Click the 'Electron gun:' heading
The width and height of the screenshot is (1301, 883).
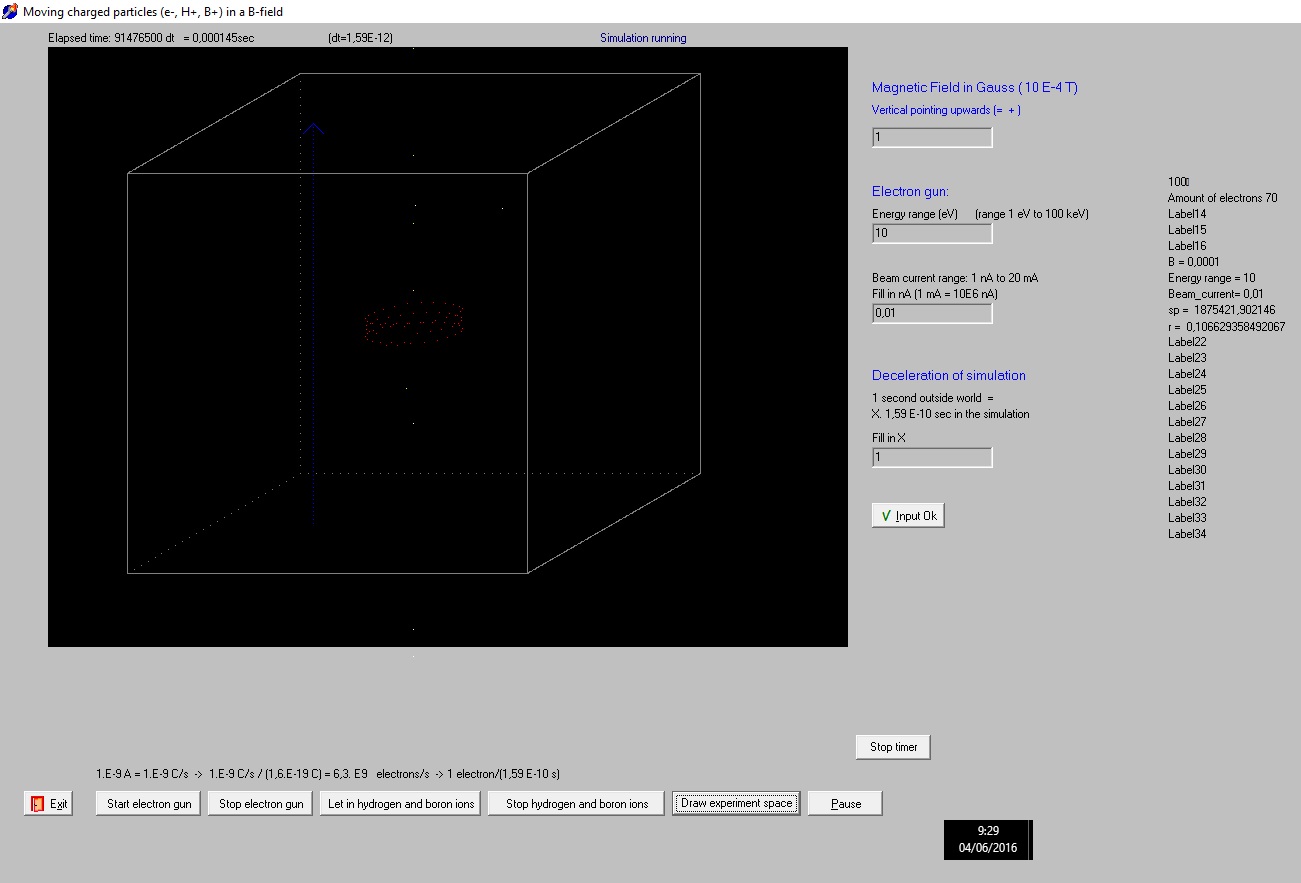click(x=910, y=191)
